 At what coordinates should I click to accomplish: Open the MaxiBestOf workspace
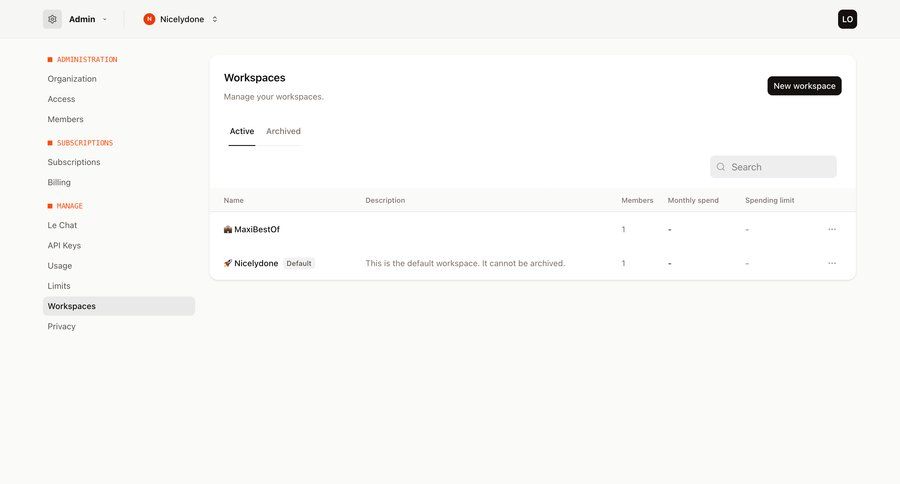point(257,229)
